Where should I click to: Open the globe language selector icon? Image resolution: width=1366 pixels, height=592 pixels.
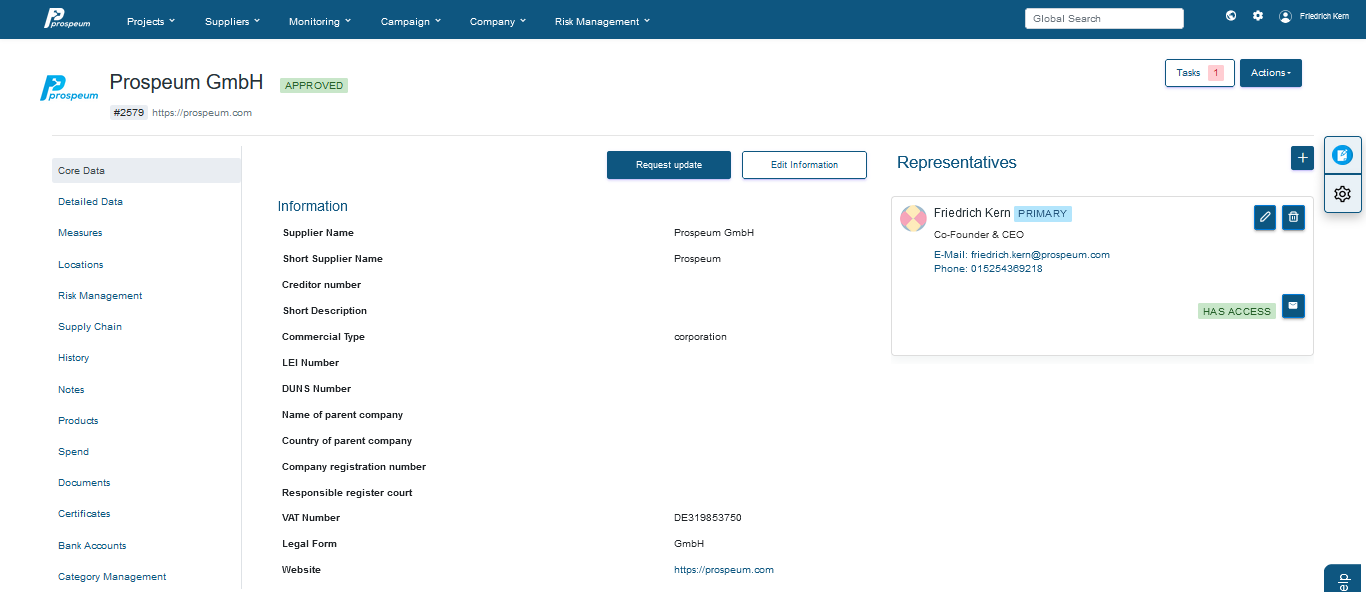[x=1231, y=16]
